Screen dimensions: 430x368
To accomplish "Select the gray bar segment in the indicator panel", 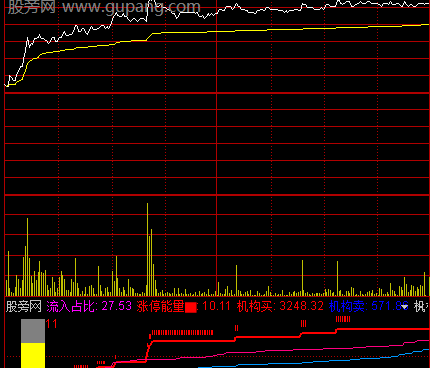I will (x=33, y=331).
